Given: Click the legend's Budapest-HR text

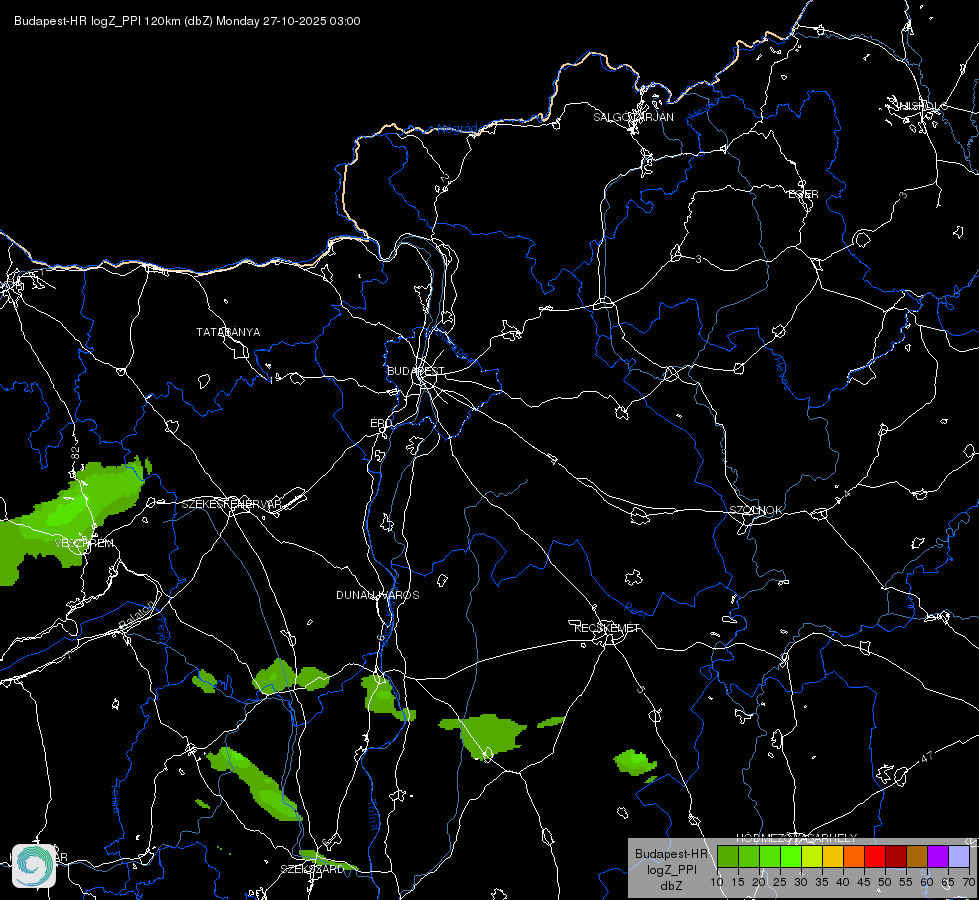Looking at the screenshot, I should click(671, 854).
